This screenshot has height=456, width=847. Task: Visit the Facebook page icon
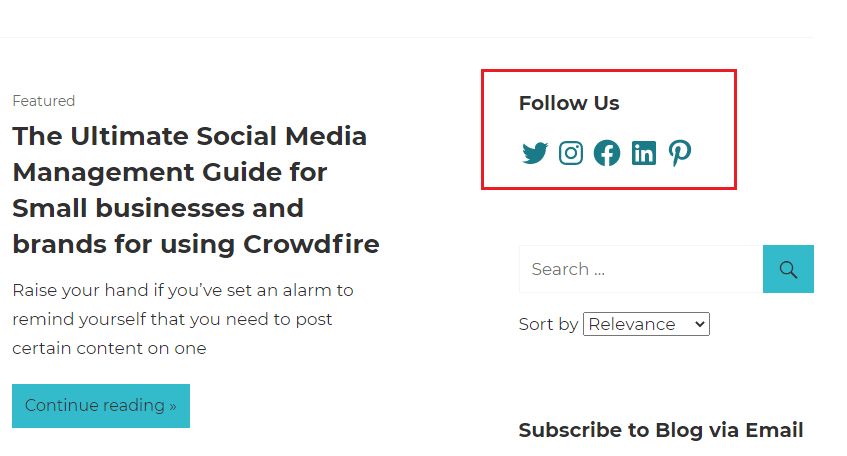coord(607,153)
